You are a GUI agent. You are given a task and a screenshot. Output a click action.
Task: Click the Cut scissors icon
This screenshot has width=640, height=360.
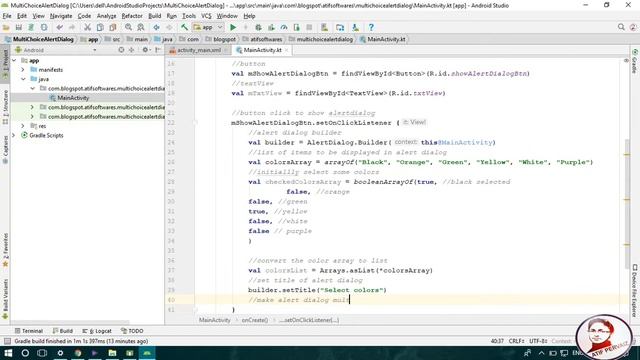coord(87,27)
